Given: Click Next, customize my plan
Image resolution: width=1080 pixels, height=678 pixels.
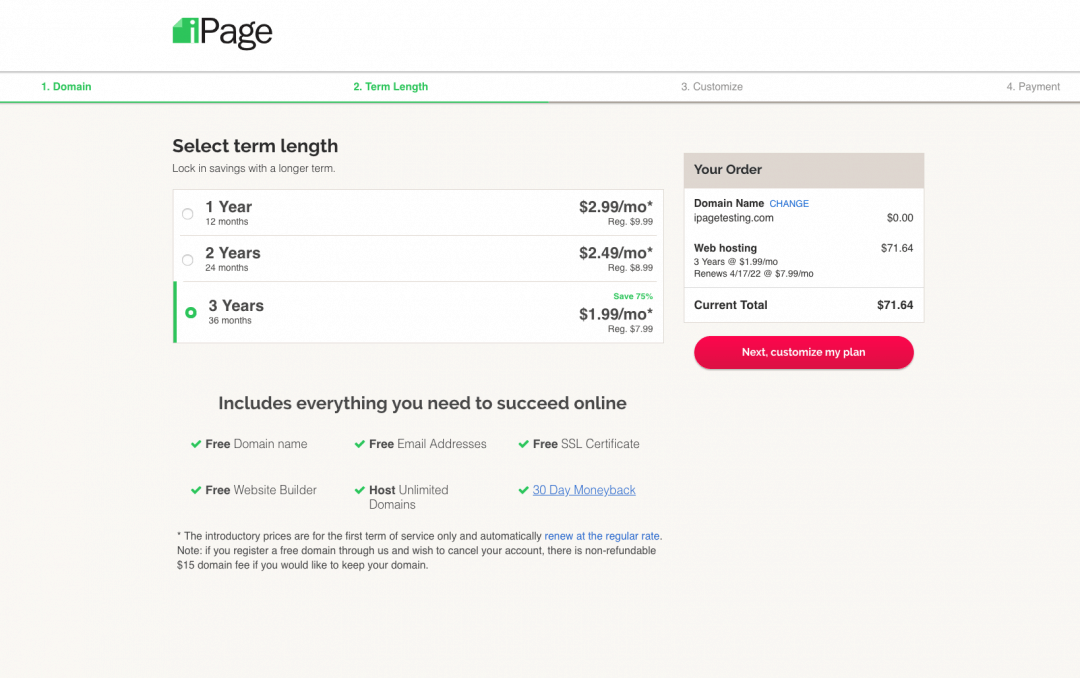Looking at the screenshot, I should 803,352.
